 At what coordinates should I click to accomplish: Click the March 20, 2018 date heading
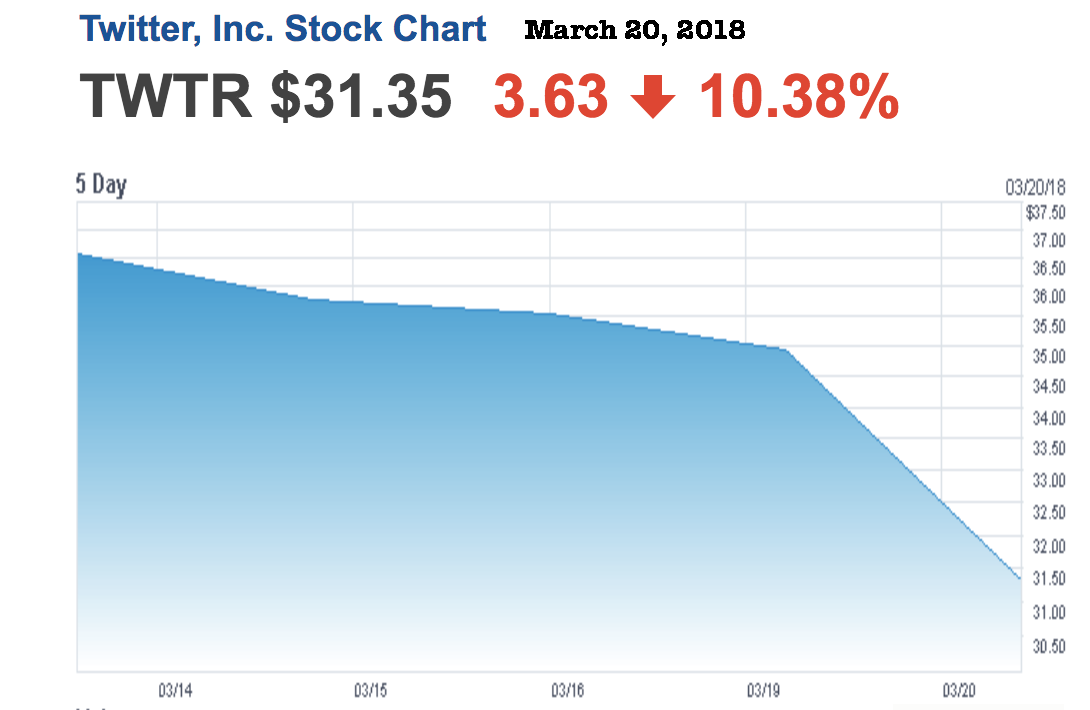click(x=635, y=30)
